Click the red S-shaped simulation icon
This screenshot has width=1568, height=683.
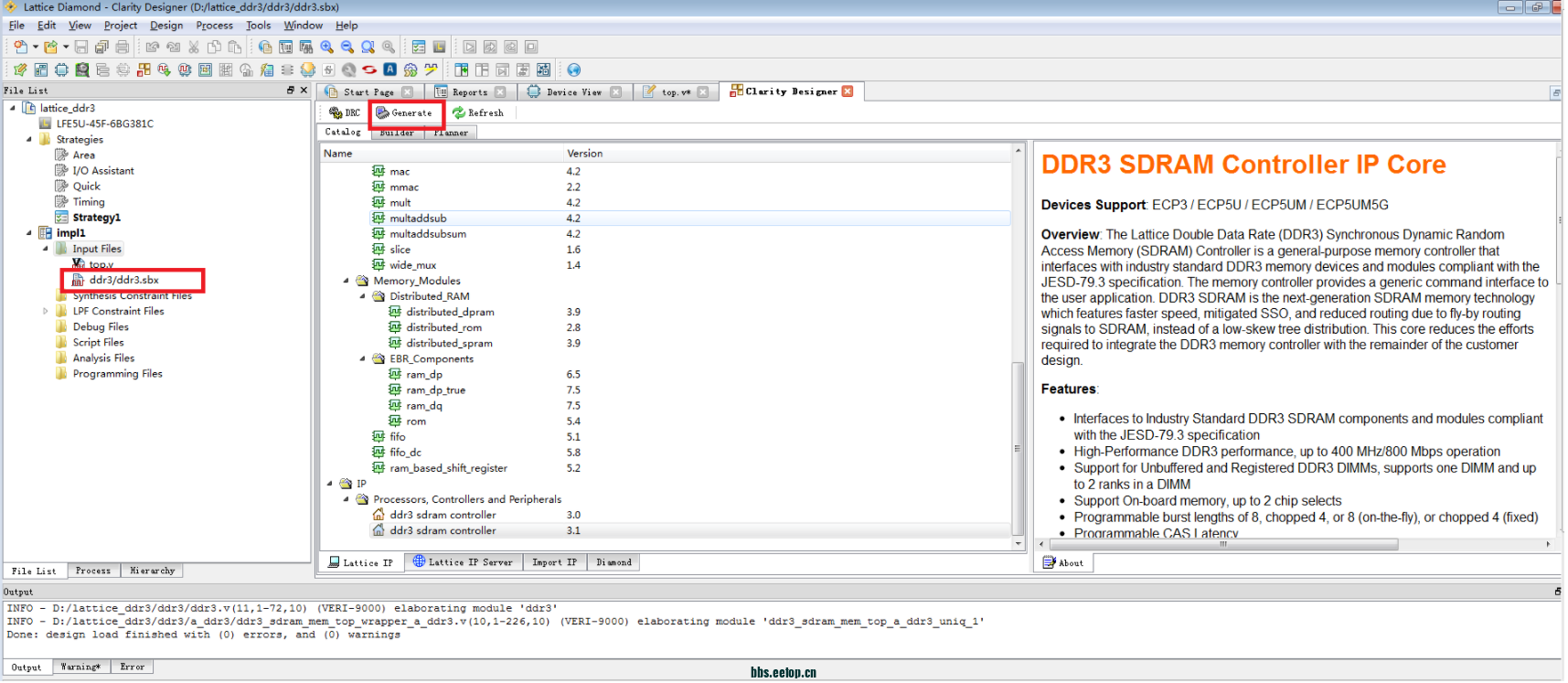(369, 69)
